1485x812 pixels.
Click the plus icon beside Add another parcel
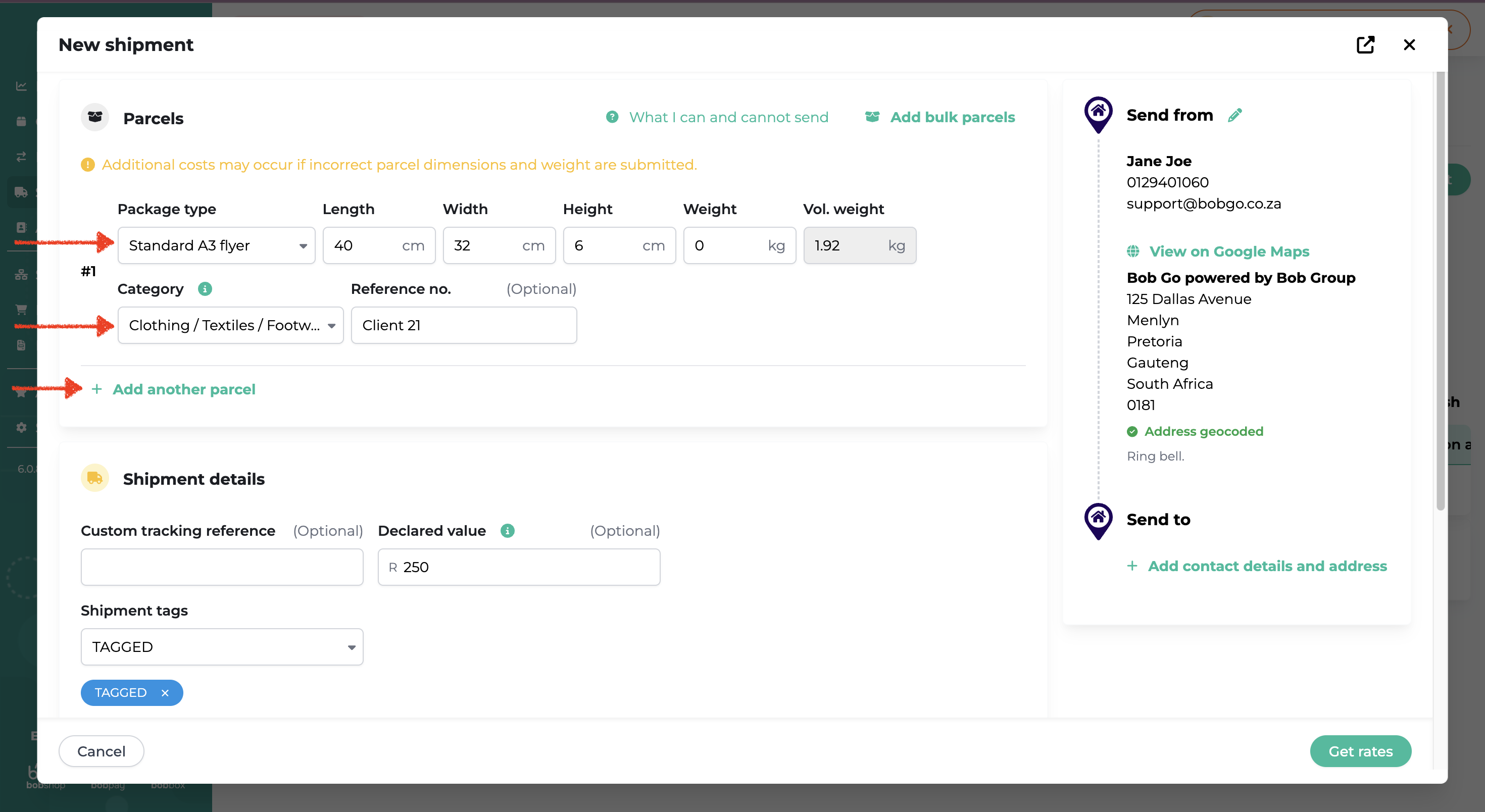pyautogui.click(x=96, y=389)
